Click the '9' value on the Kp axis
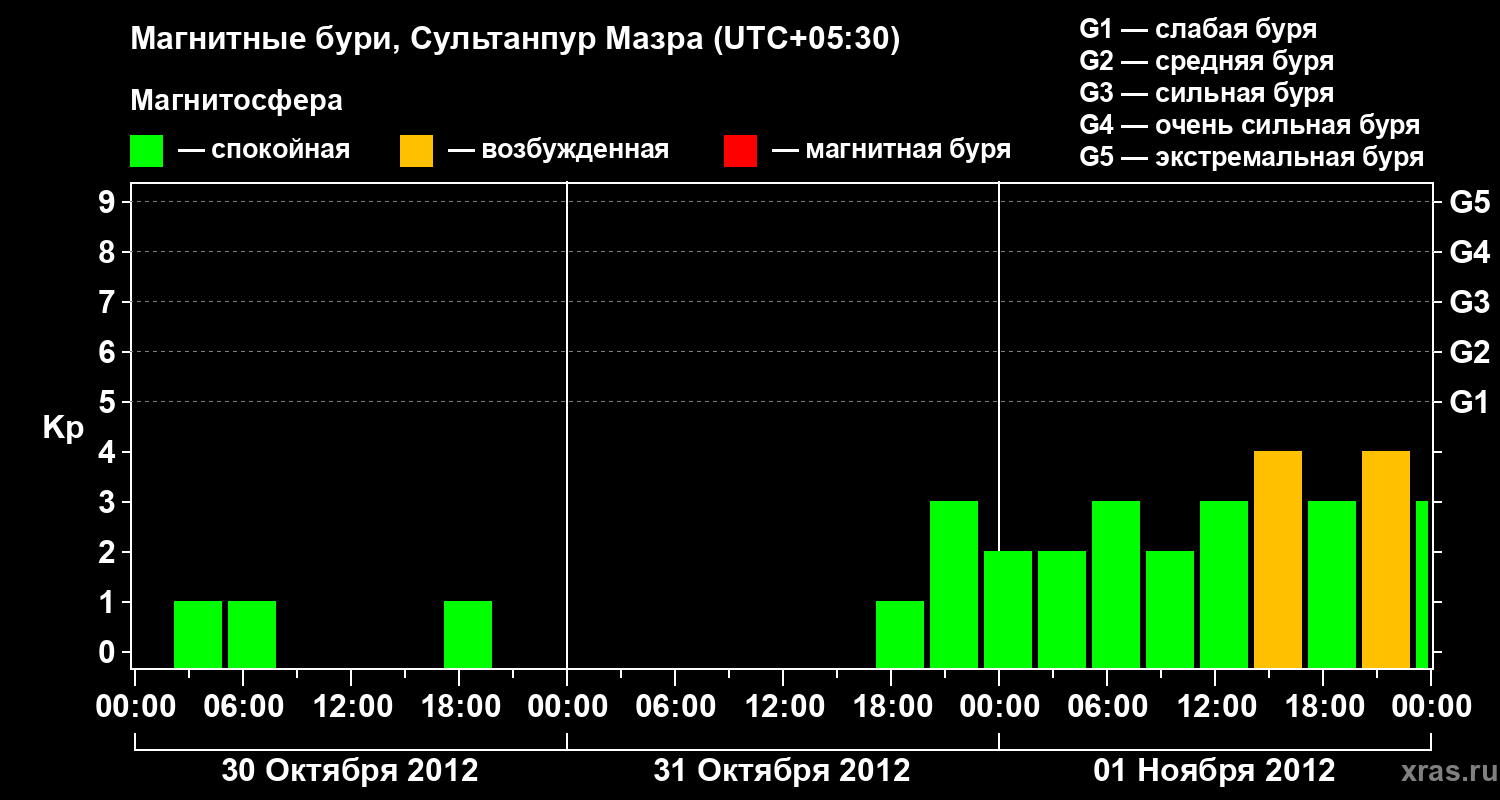 click(x=108, y=203)
